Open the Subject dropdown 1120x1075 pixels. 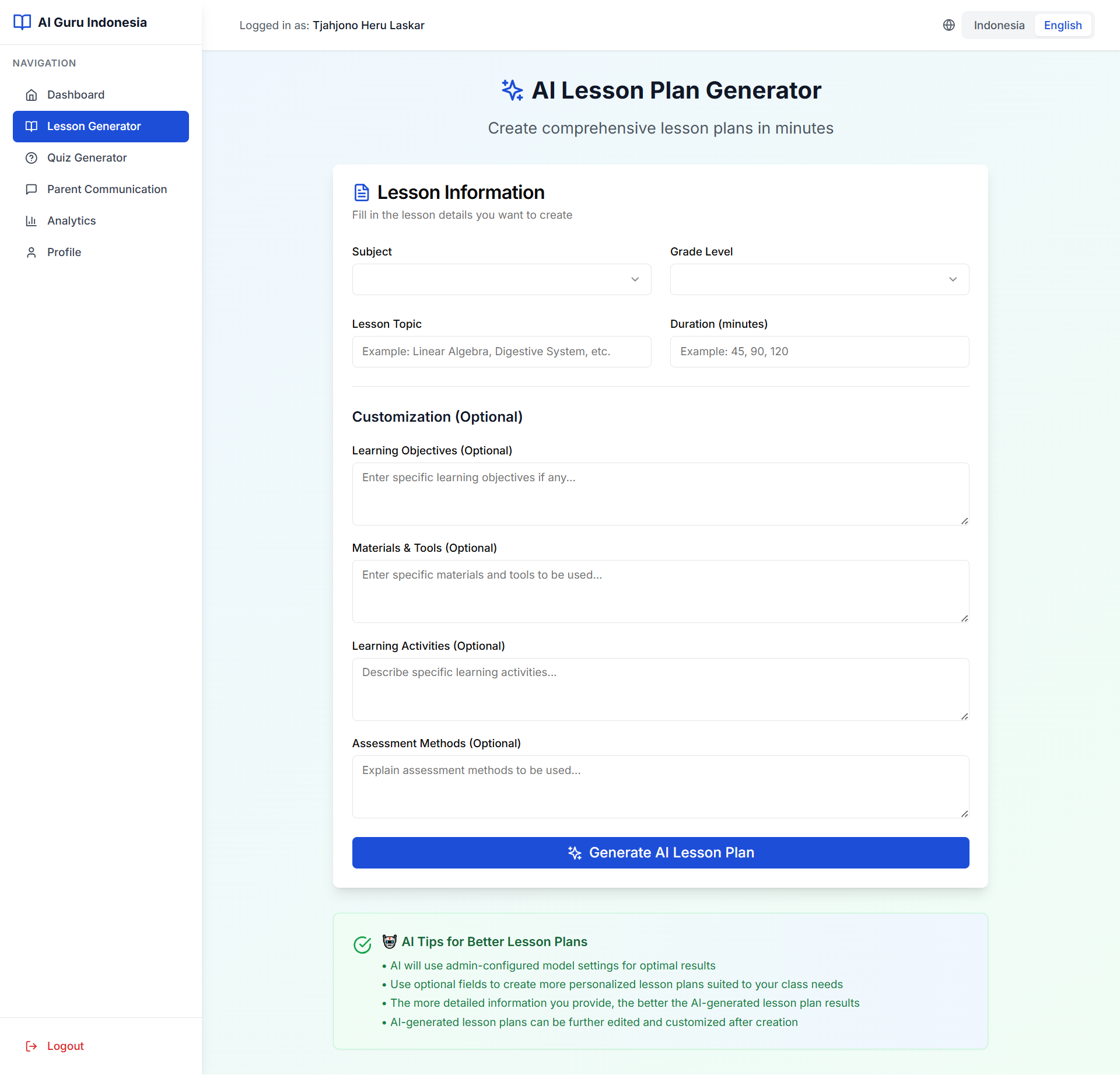coord(501,279)
